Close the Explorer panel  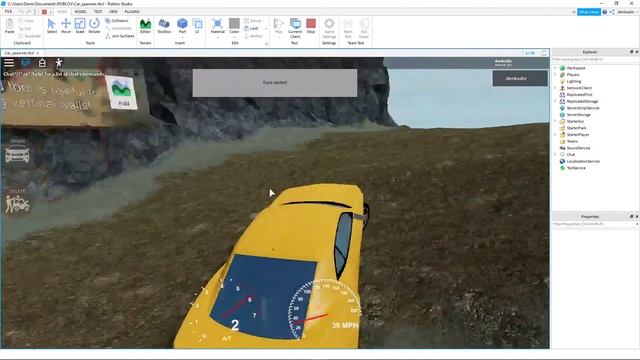click(637, 52)
